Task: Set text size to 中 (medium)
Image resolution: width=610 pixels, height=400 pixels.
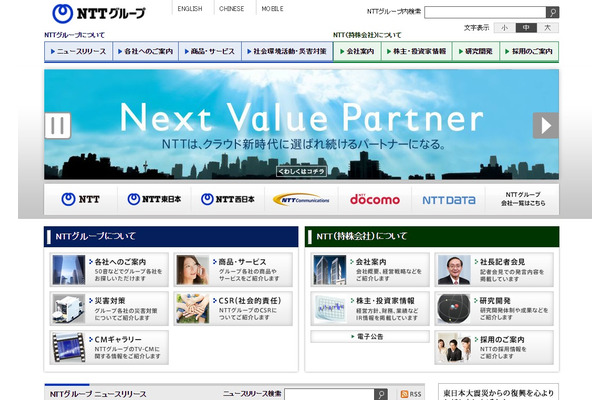Action: tap(526, 28)
